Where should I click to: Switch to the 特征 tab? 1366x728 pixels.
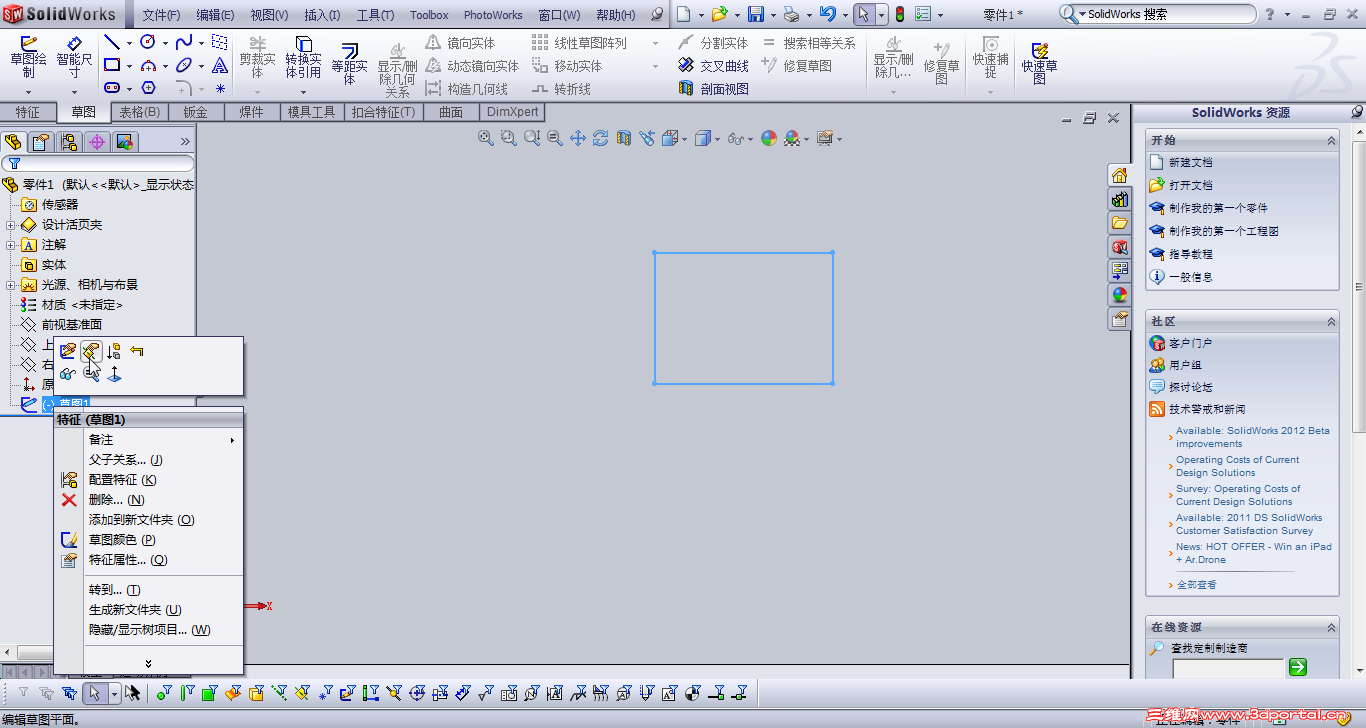point(28,112)
